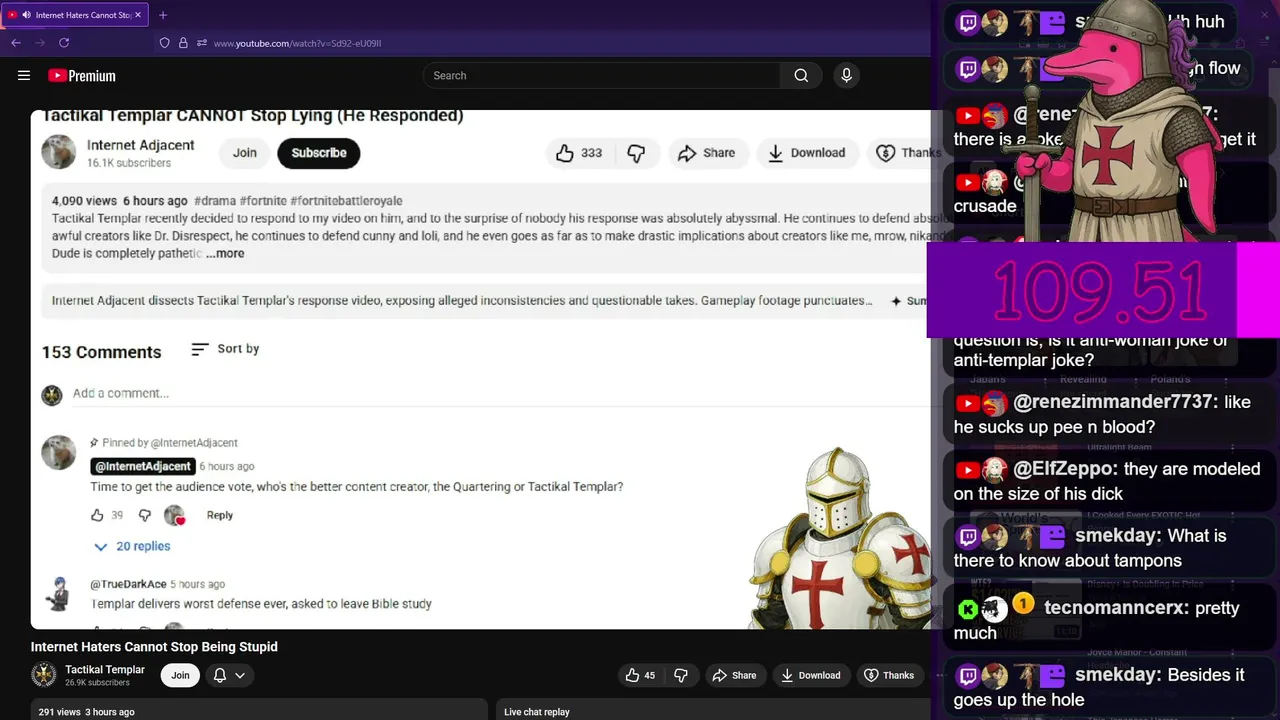This screenshot has width=1280, height=720.
Task: Like the pinned comment with 39 likes
Action: pyautogui.click(x=97, y=515)
